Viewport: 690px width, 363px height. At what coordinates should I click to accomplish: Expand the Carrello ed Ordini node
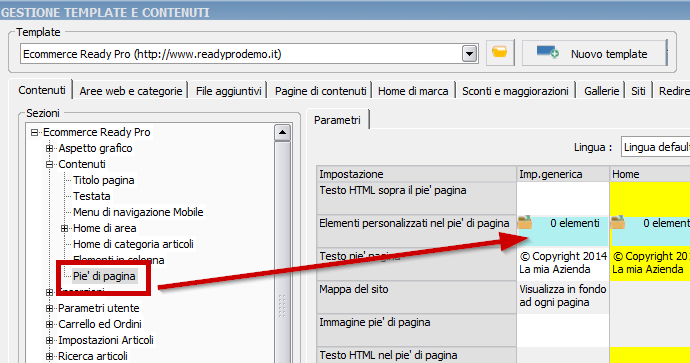[x=49, y=324]
